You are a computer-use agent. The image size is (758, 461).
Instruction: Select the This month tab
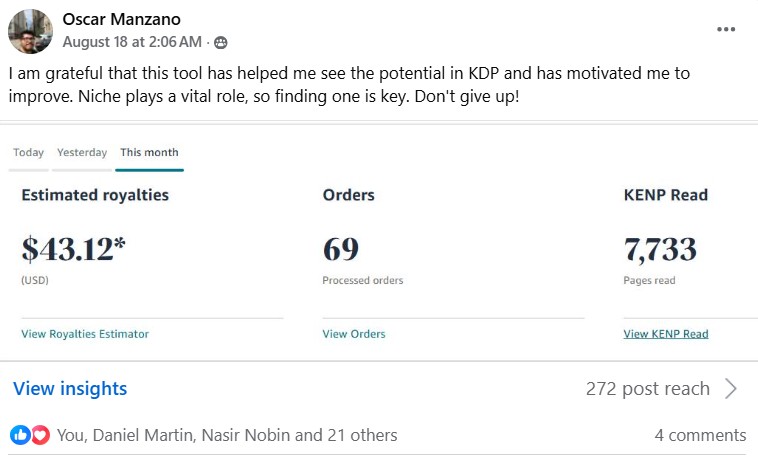click(x=149, y=153)
